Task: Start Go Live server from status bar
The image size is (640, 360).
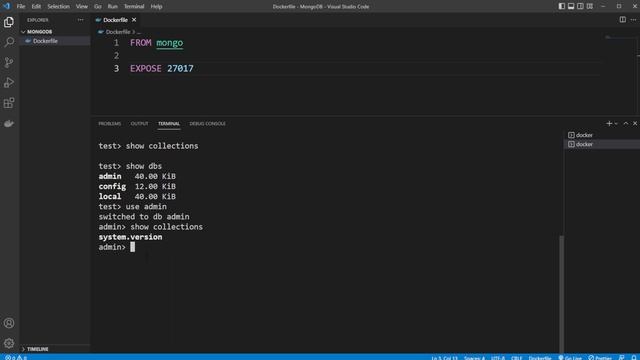Action: pos(570,358)
